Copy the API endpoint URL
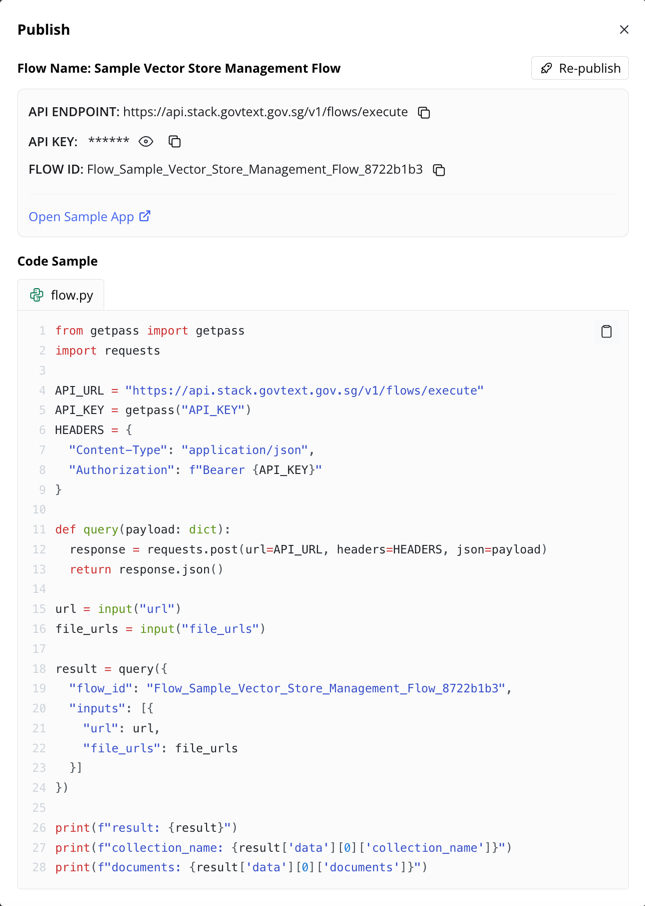 point(424,113)
